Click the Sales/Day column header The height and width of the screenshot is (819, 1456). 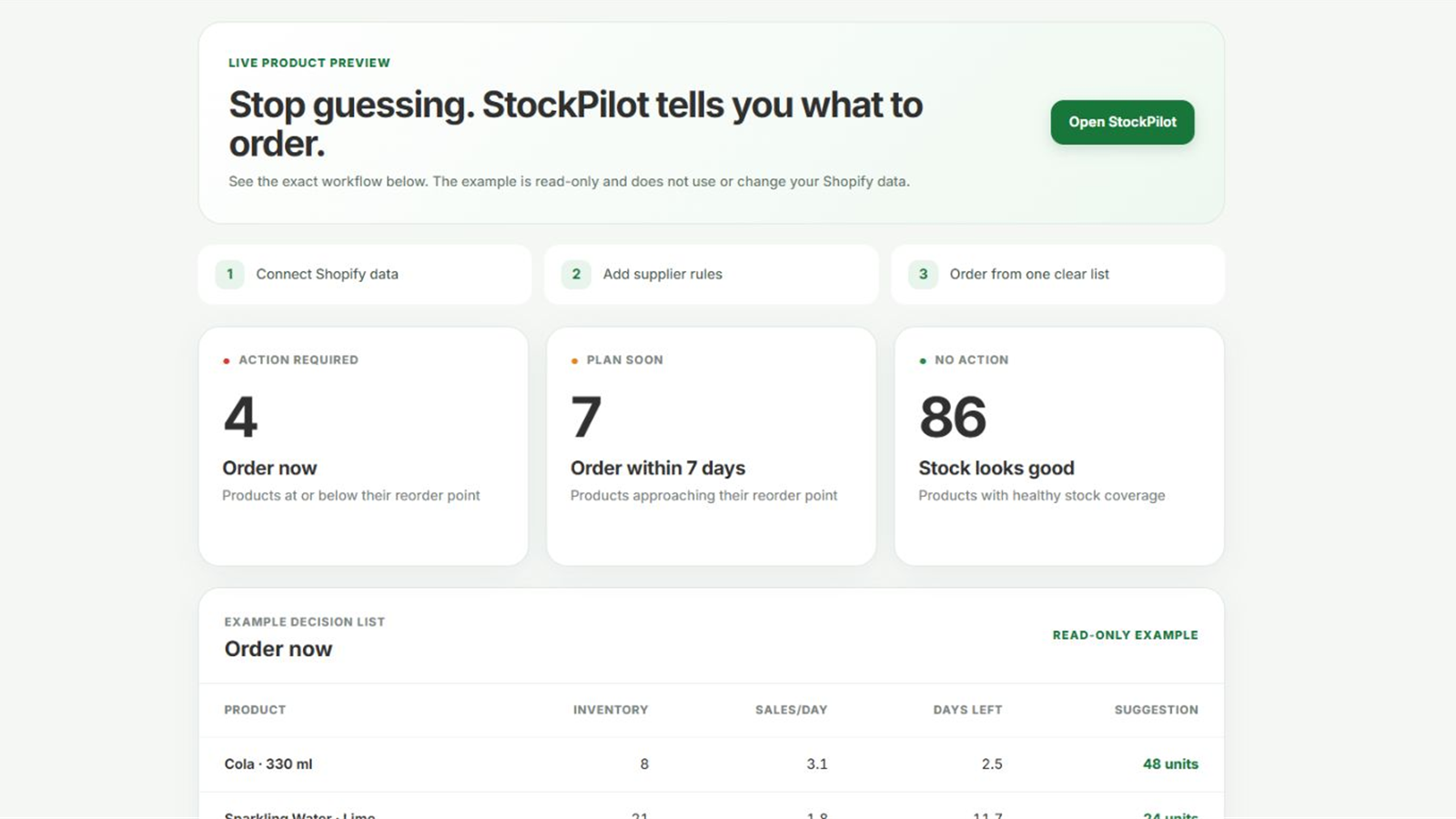click(x=791, y=710)
